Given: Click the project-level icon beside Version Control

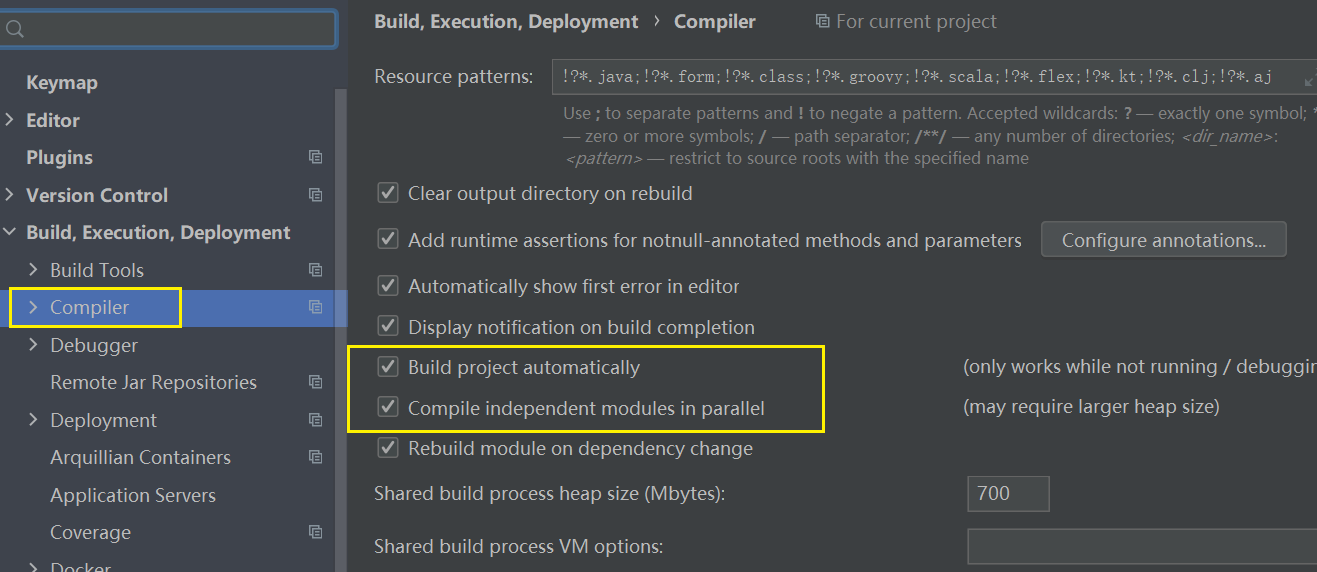Looking at the screenshot, I should pos(315,195).
